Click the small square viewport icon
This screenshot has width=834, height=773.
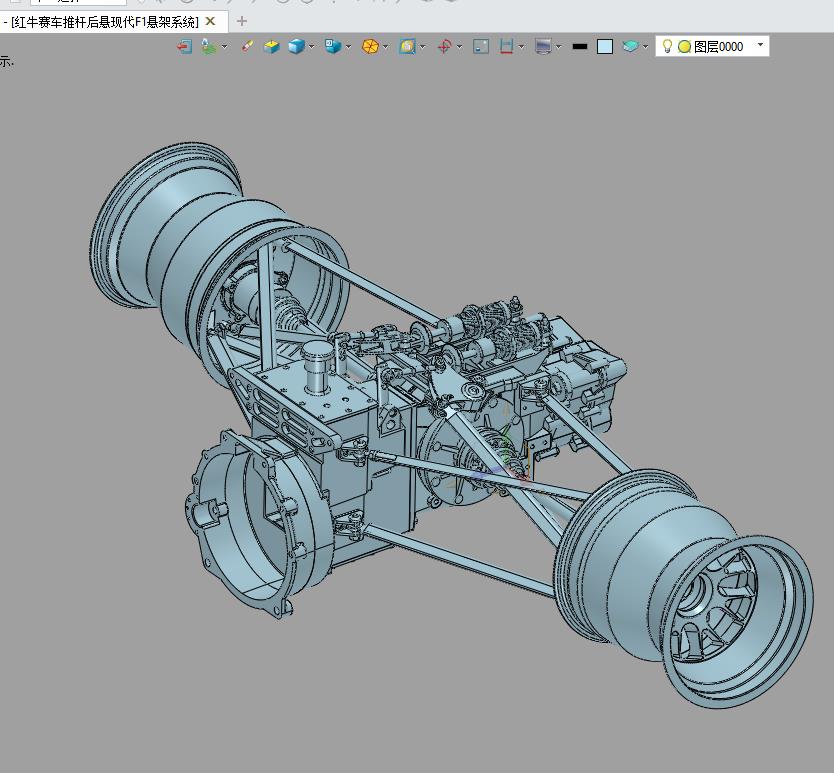point(481,47)
